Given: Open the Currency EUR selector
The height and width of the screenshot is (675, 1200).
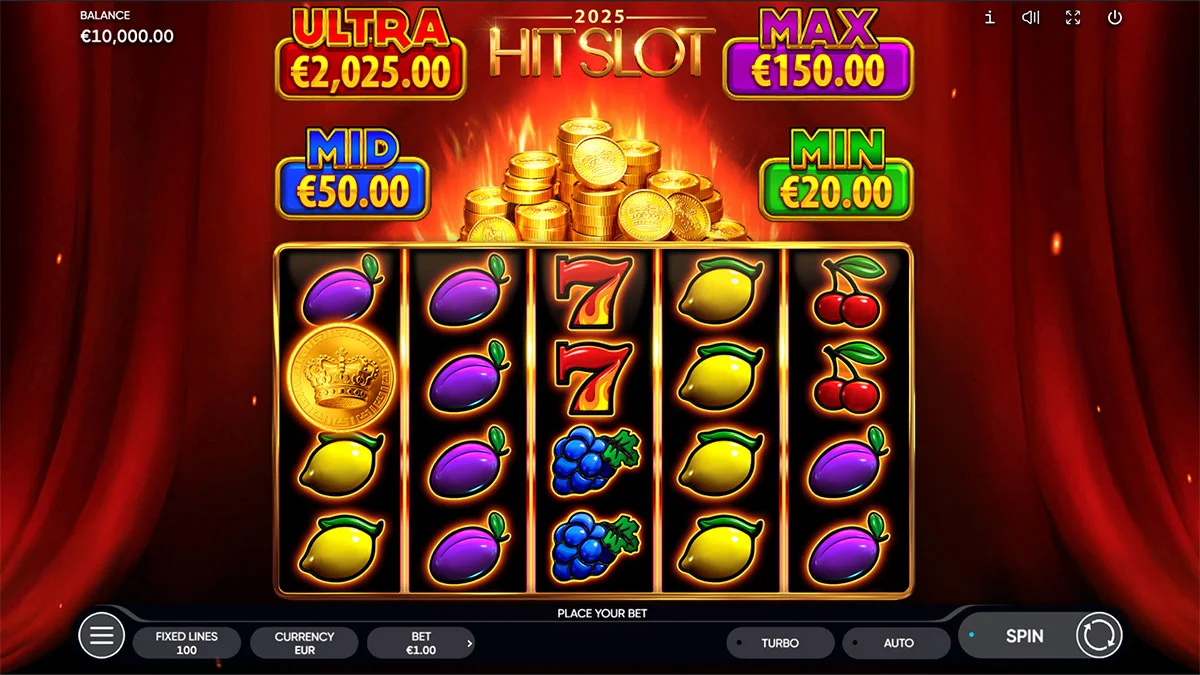Looking at the screenshot, I should [x=304, y=643].
